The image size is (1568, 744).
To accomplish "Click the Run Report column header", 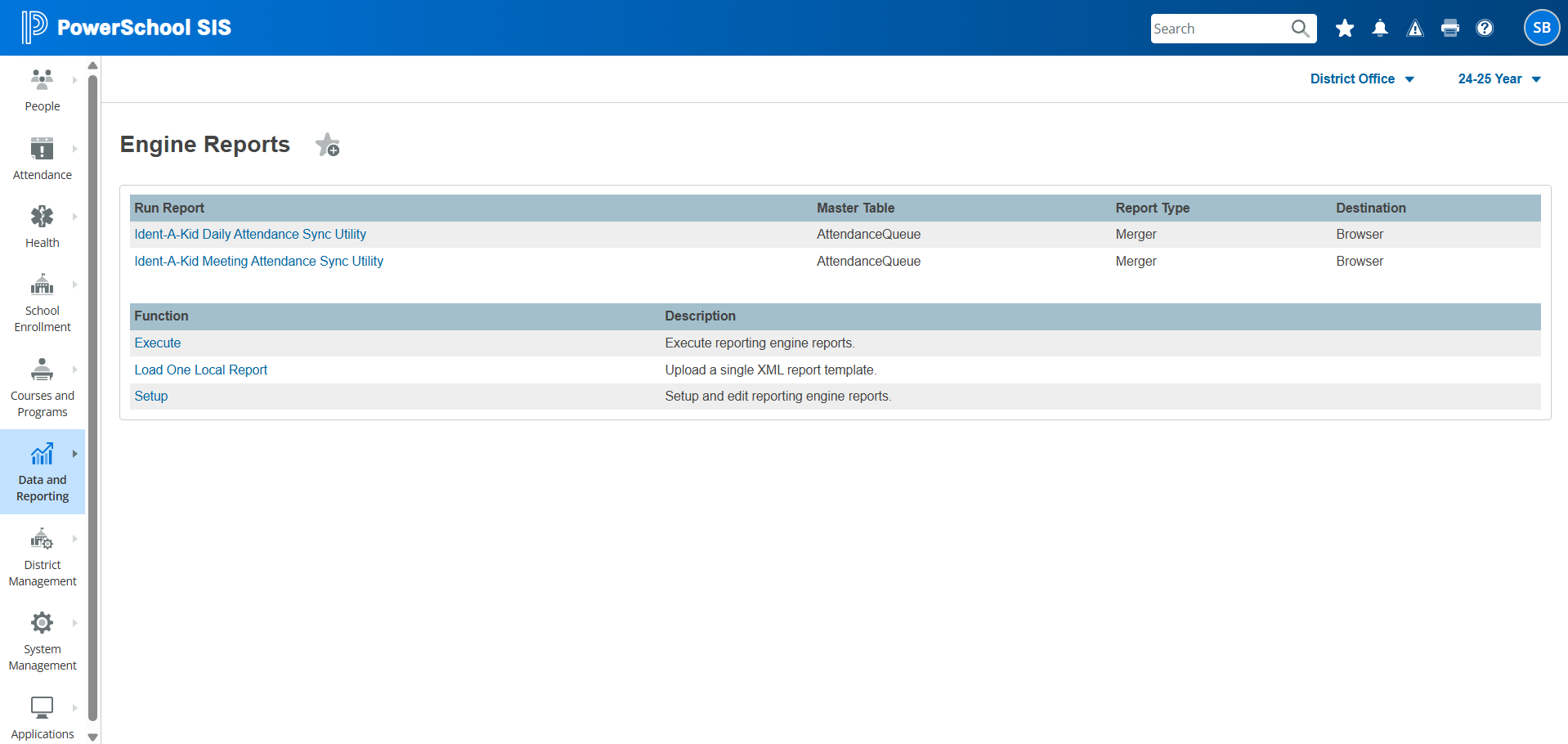I will 169,208.
